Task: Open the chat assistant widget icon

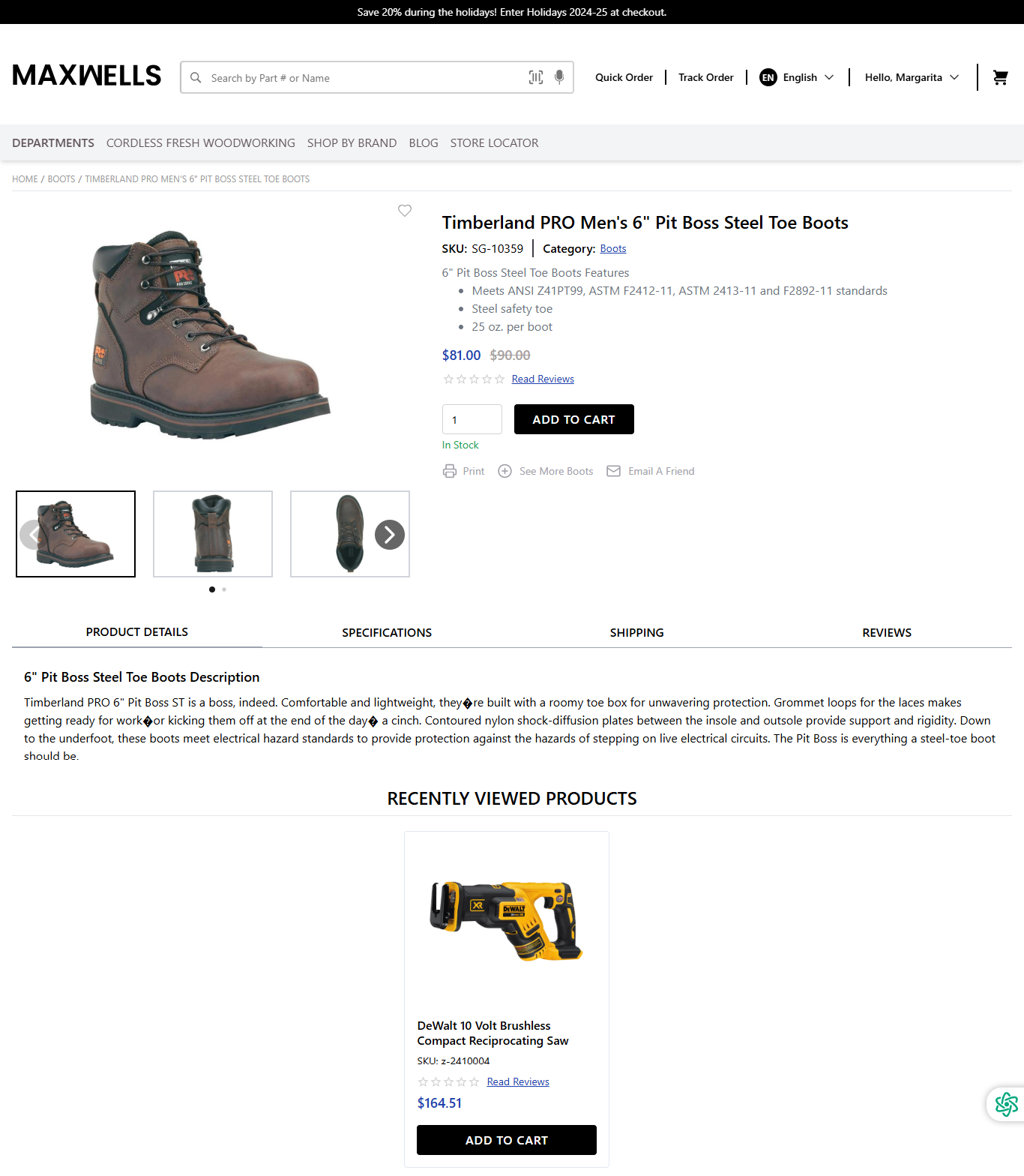Action: coord(1006,1104)
